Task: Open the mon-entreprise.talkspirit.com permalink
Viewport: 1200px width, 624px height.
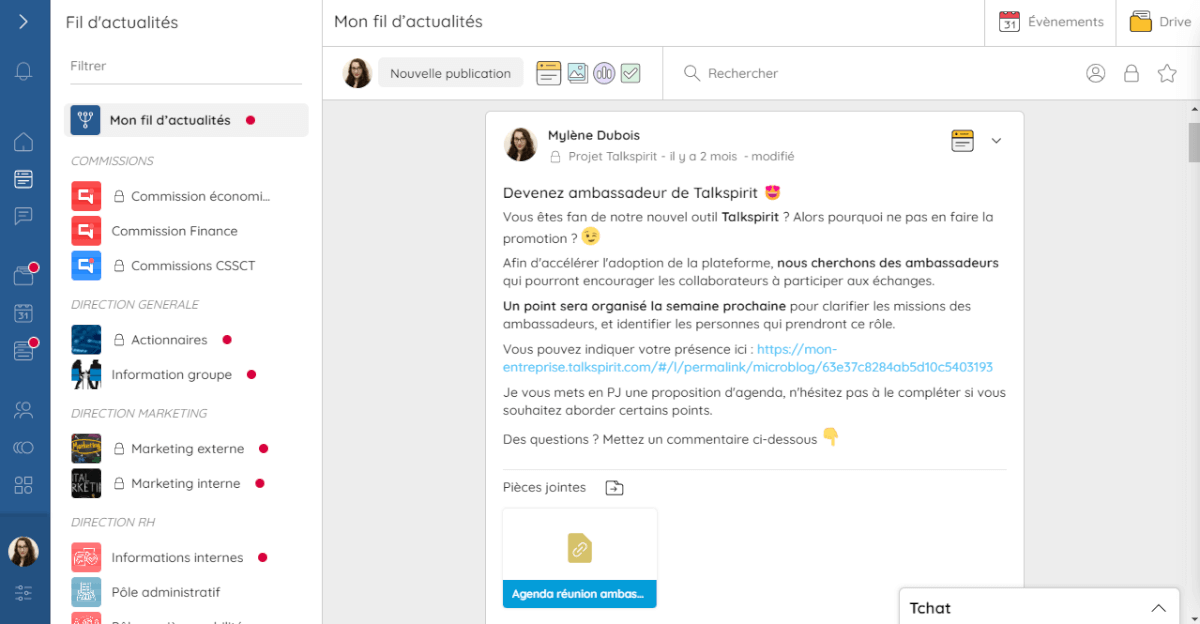Action: pyautogui.click(x=748, y=358)
